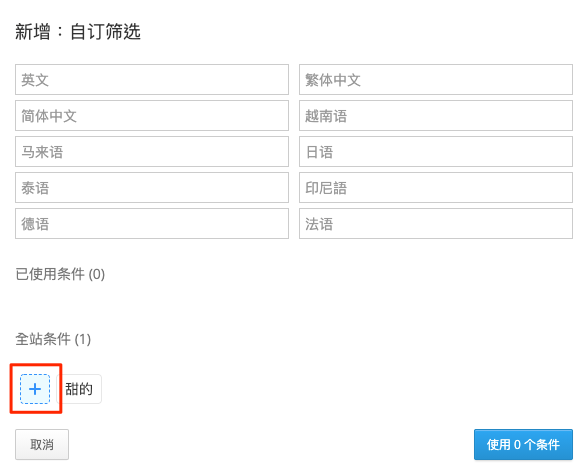Activate the 印尼語 name field
This screenshot has height=474, width=588.
436,188
